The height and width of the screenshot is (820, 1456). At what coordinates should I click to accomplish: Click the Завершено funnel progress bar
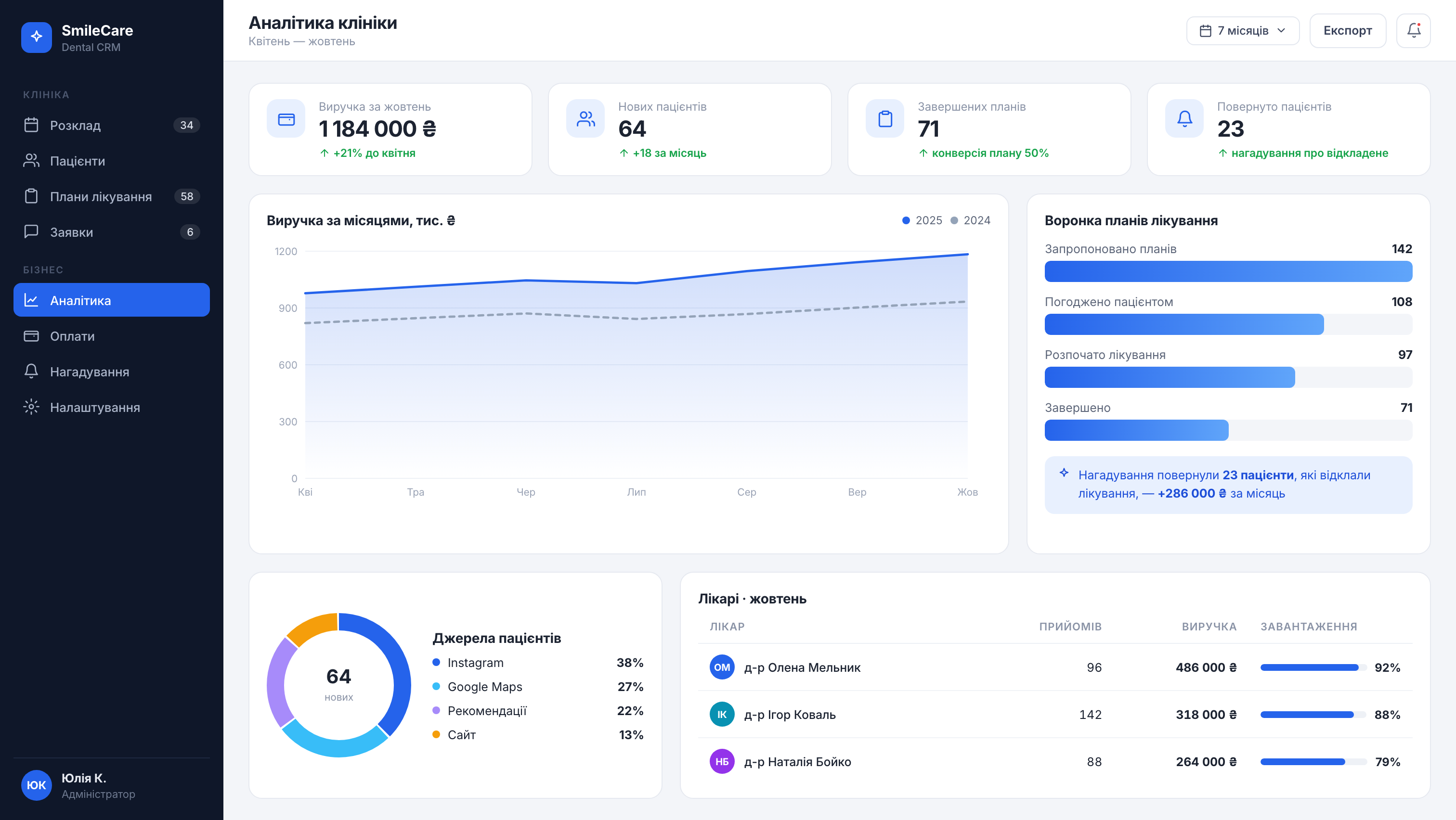coord(1228,430)
